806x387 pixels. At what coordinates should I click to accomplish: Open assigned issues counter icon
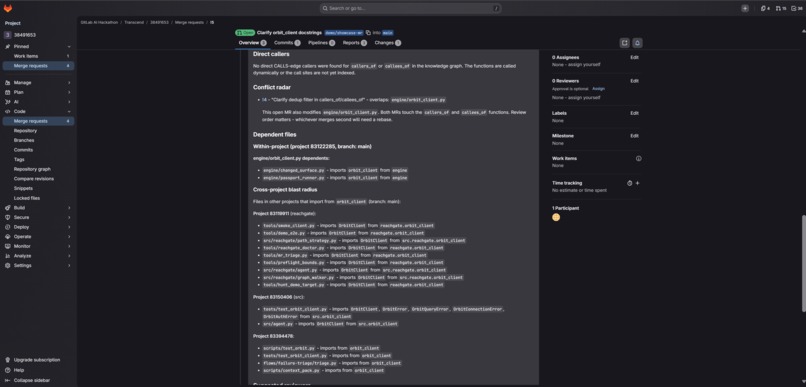765,8
